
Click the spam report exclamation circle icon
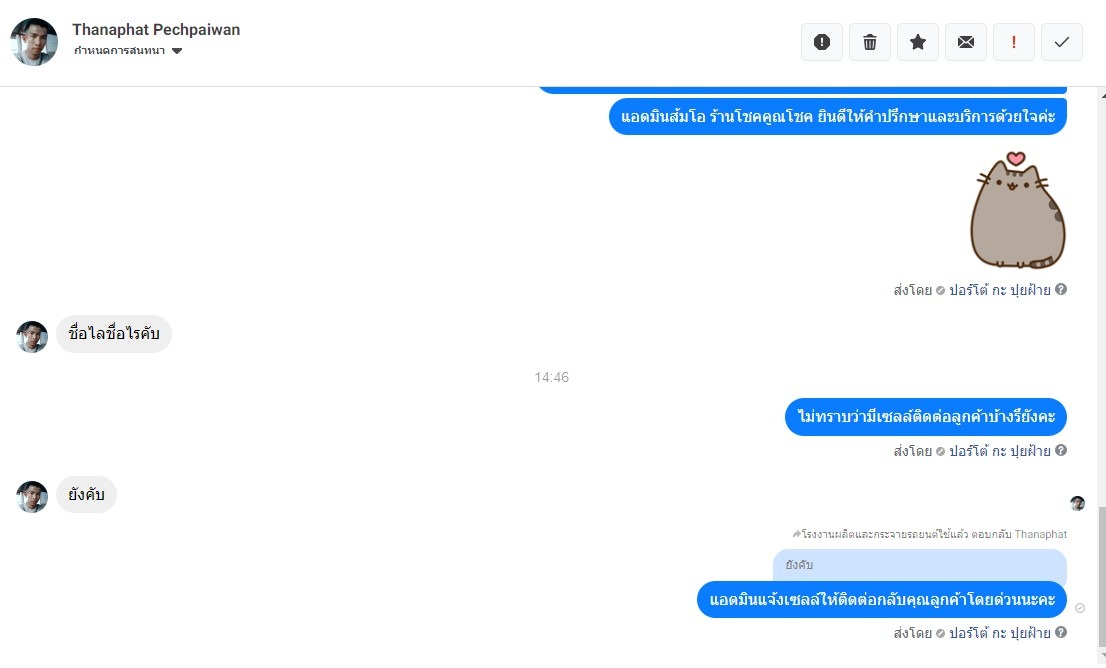tap(822, 42)
